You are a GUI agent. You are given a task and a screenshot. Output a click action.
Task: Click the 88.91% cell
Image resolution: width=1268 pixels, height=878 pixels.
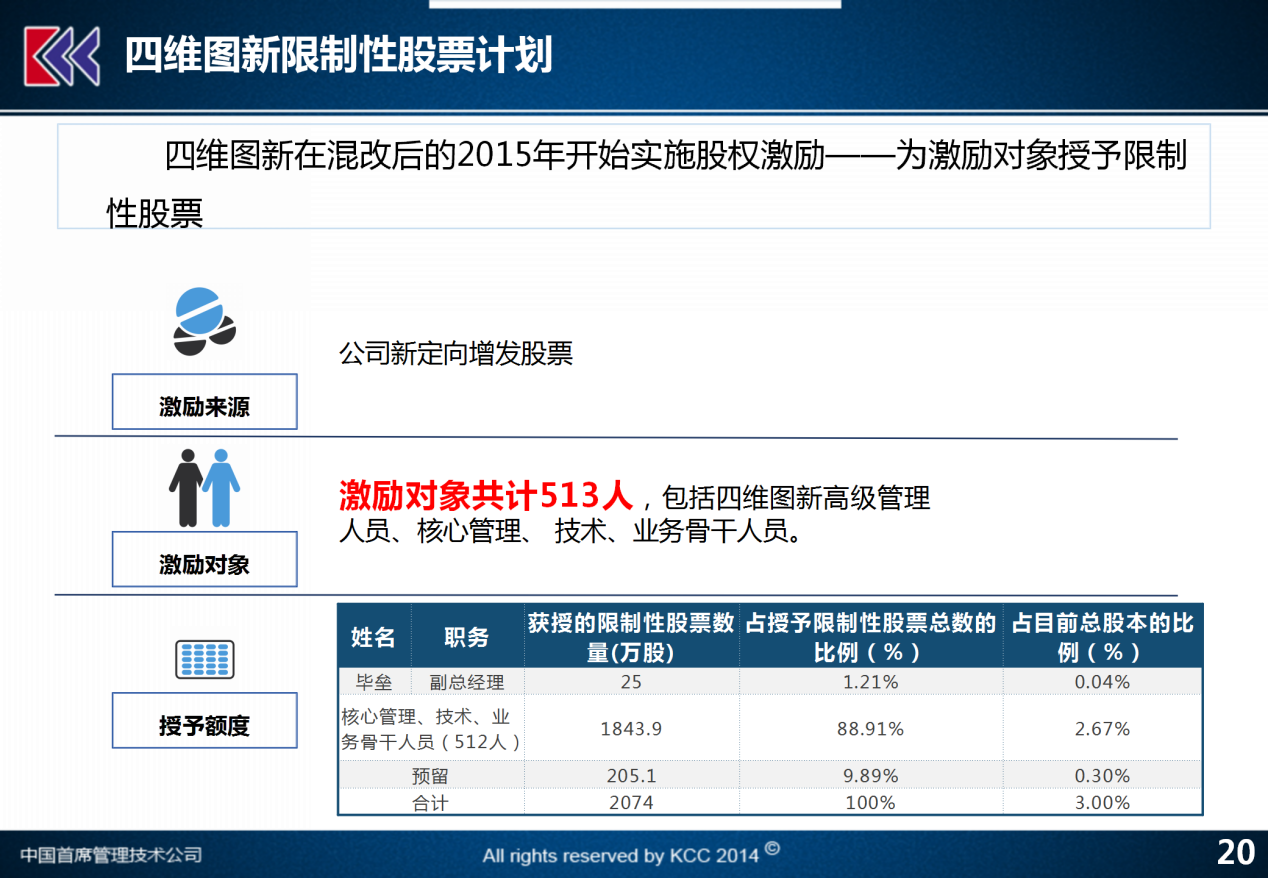pyautogui.click(x=870, y=729)
